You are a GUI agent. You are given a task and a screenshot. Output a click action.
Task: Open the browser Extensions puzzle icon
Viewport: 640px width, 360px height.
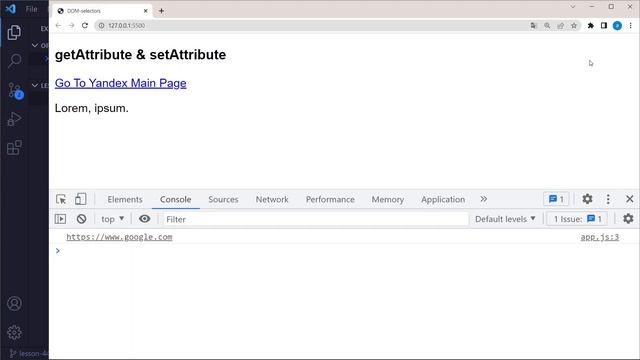(591, 25)
